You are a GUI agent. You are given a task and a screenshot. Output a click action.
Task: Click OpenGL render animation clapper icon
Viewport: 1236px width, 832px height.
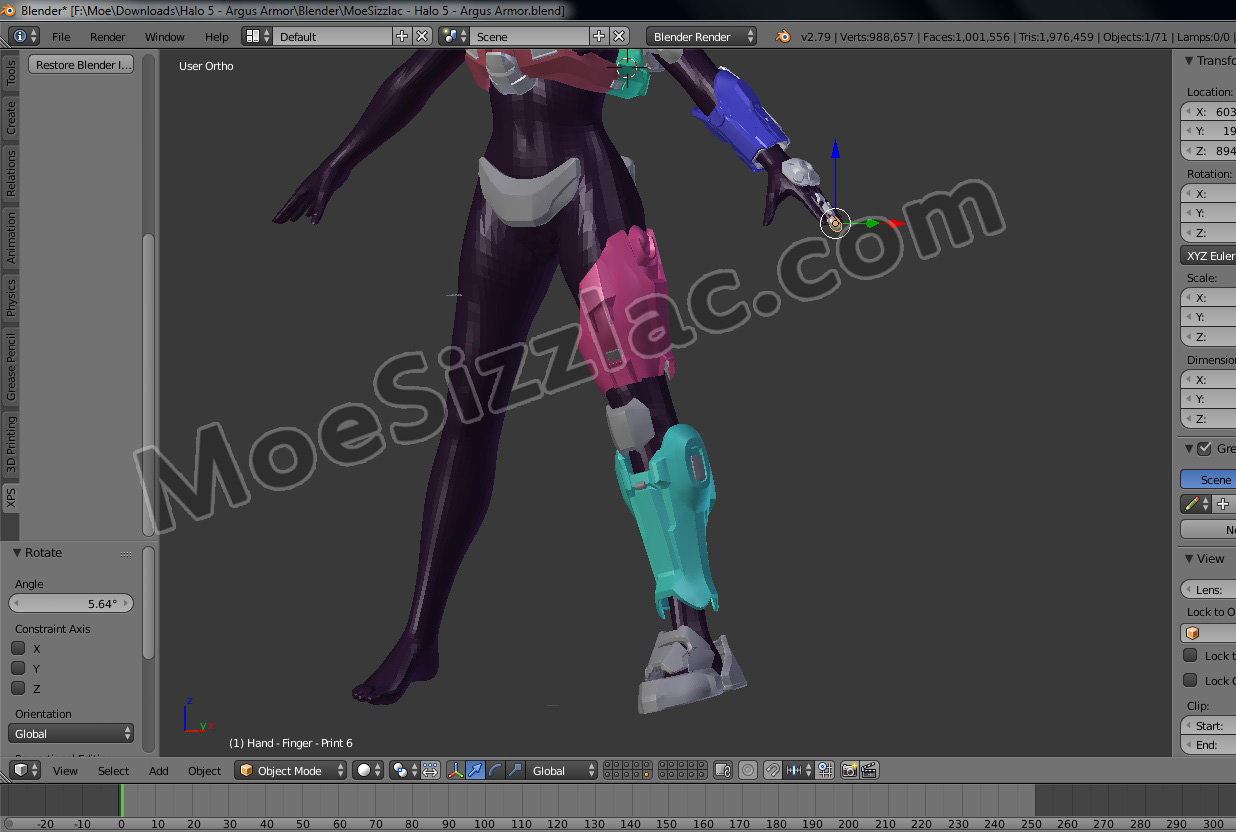point(869,770)
